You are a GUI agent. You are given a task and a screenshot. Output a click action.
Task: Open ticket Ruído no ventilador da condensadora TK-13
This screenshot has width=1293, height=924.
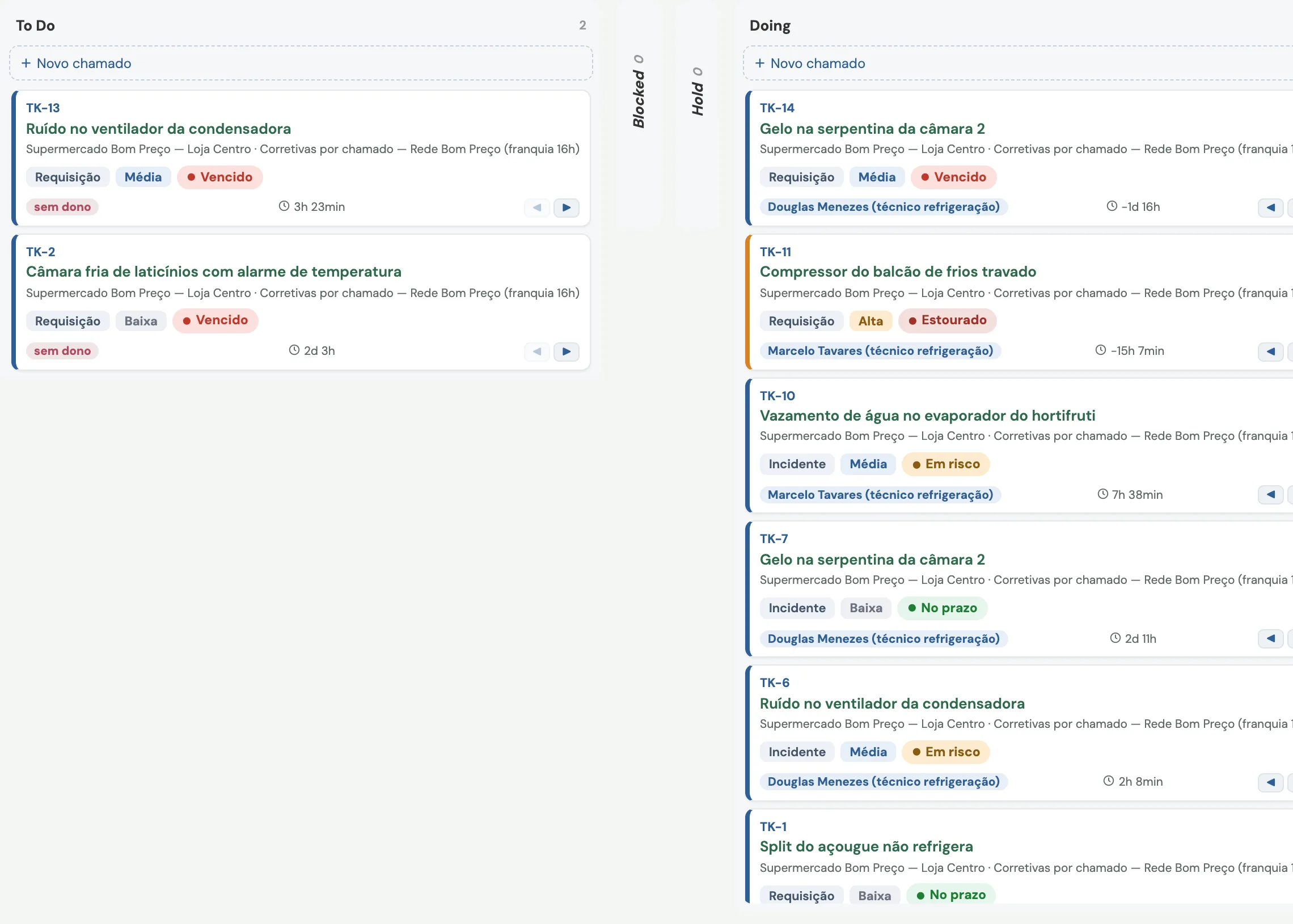pos(158,129)
